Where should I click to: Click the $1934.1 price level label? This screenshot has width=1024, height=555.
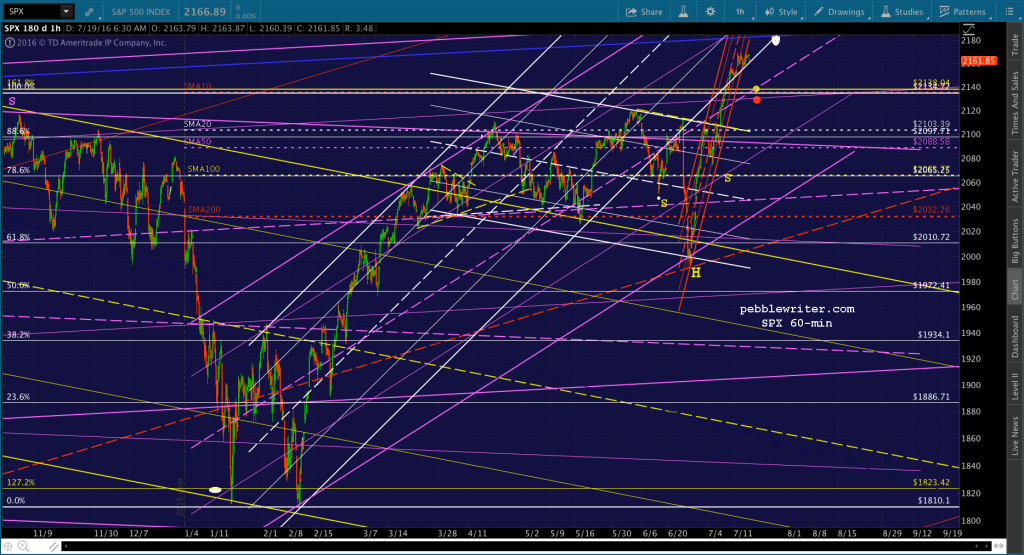[x=933, y=334]
